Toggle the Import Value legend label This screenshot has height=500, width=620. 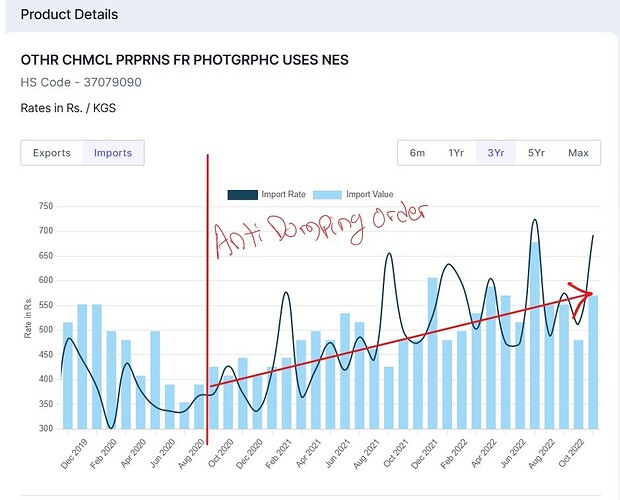372,194
